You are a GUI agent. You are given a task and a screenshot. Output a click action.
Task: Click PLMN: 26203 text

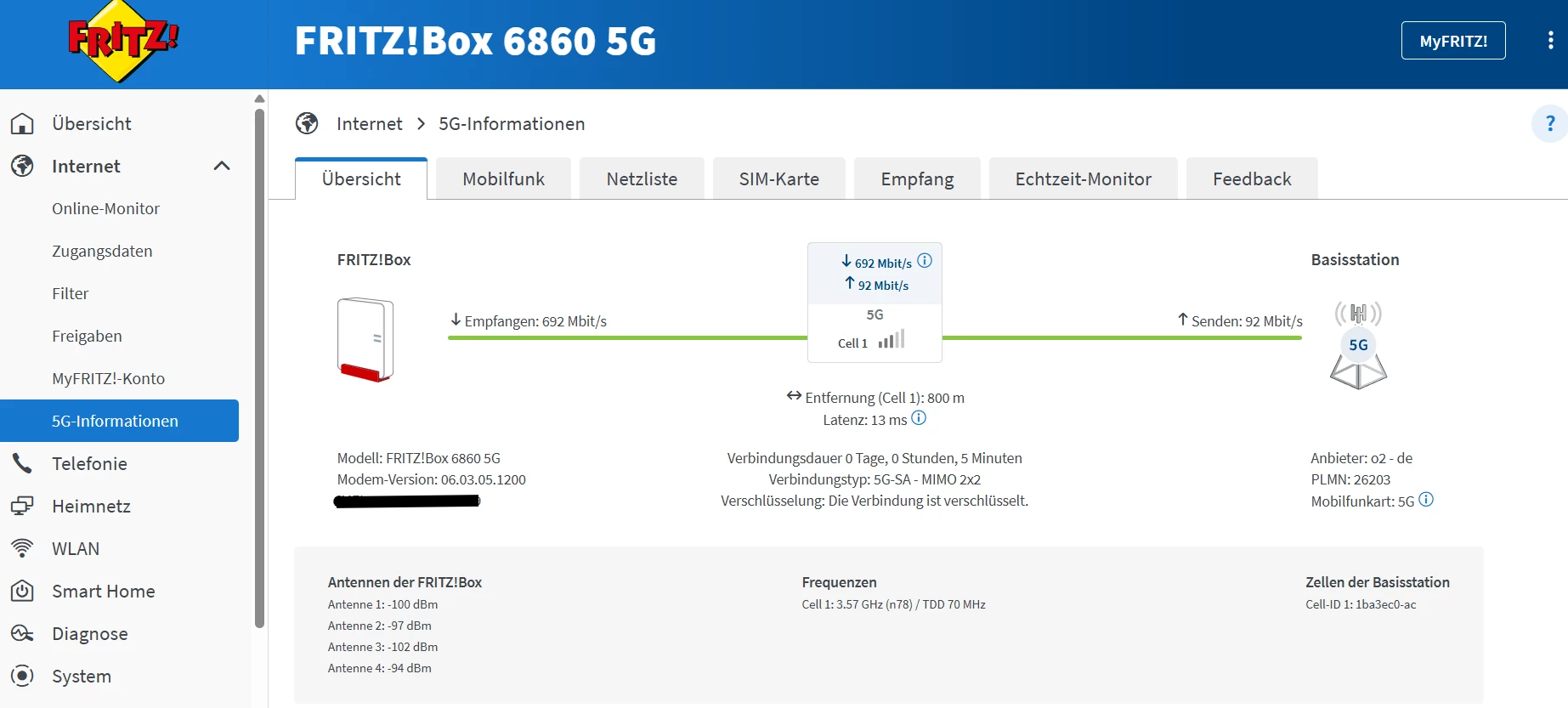pyautogui.click(x=1350, y=479)
